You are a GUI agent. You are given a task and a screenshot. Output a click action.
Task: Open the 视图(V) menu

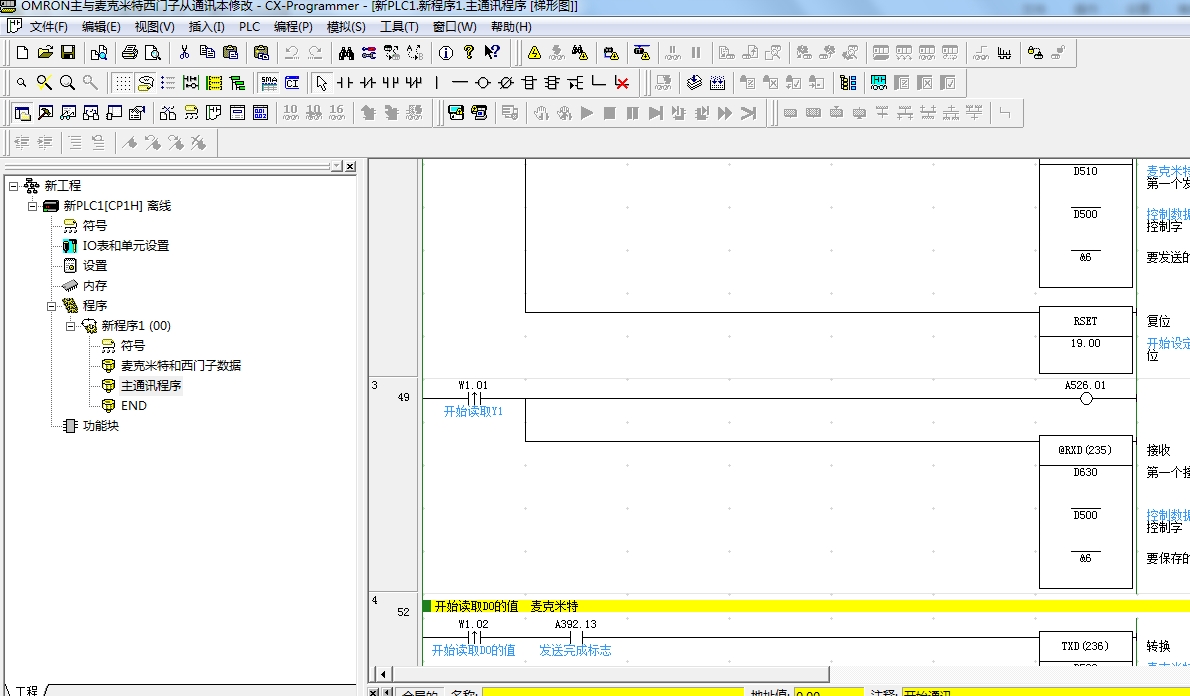(x=154, y=27)
